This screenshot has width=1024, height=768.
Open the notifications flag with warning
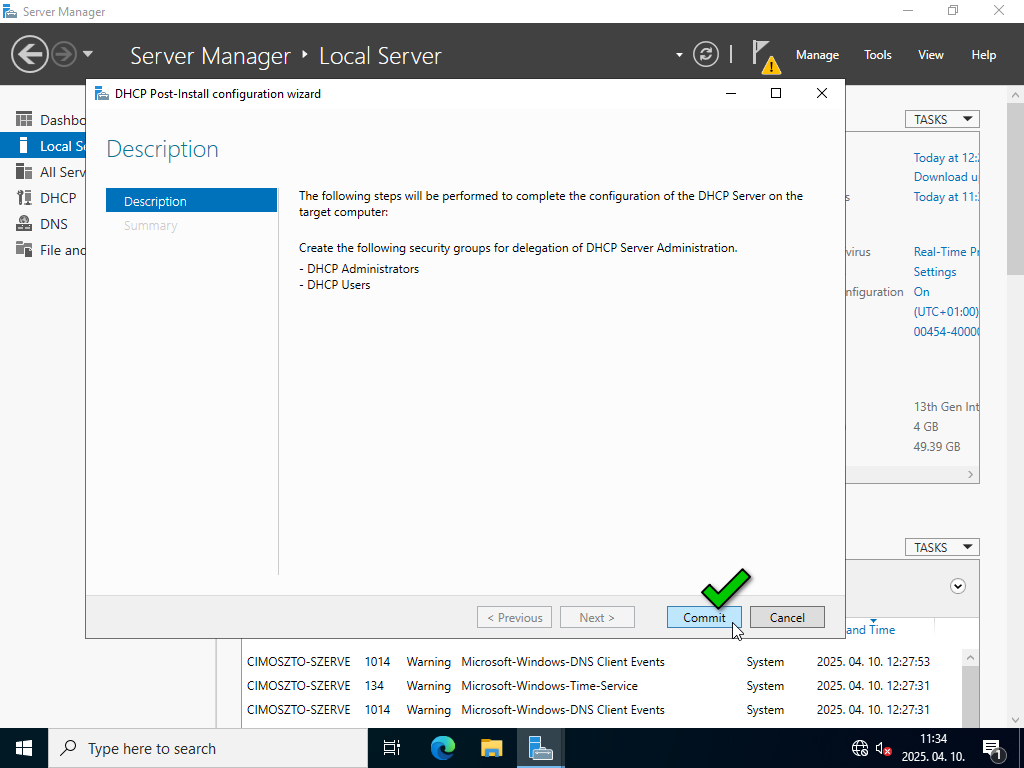(x=763, y=55)
